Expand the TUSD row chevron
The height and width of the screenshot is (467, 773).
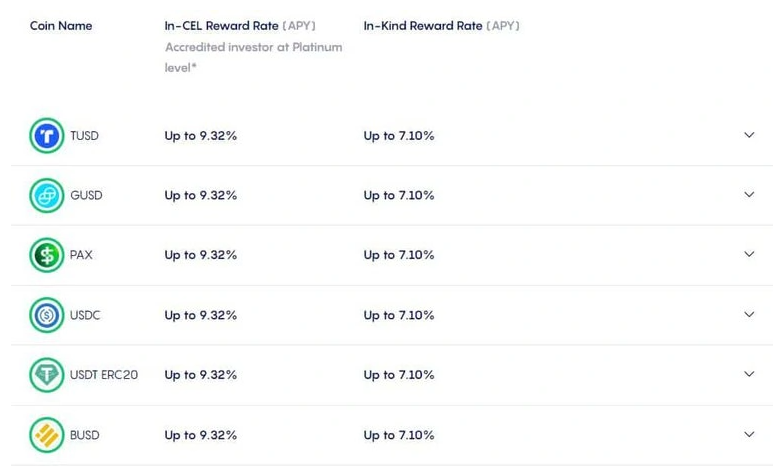pos(749,135)
